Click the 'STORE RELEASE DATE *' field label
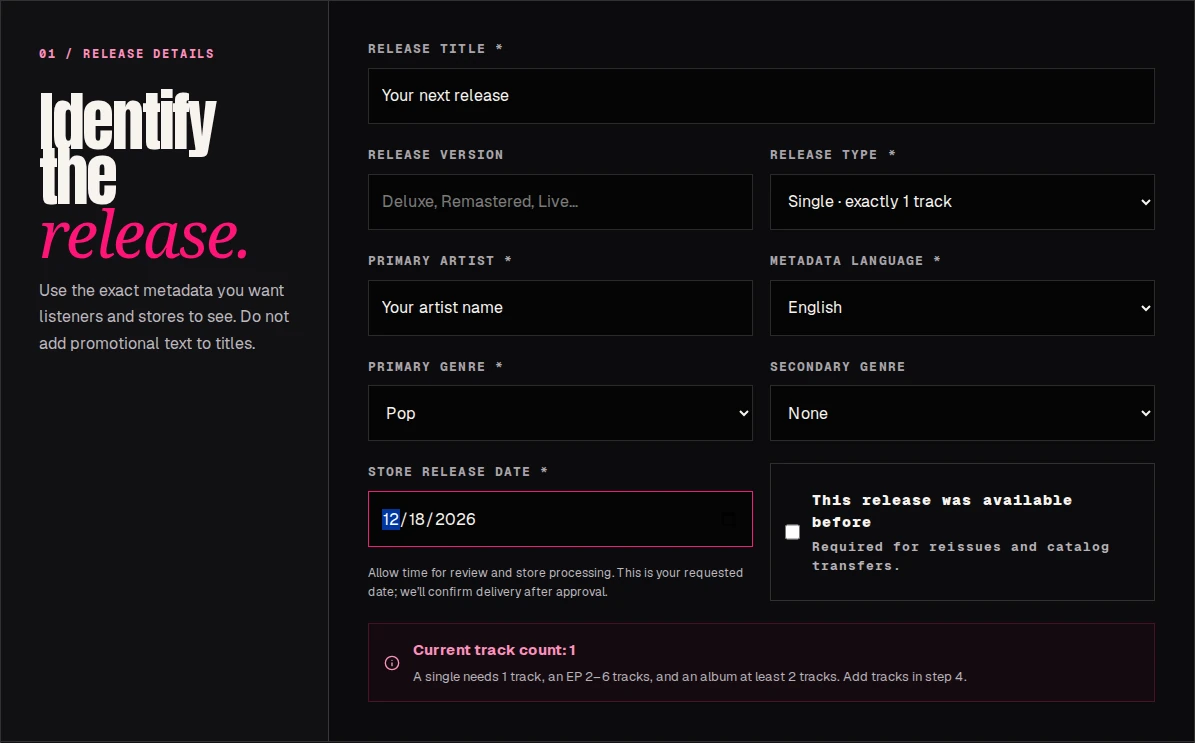 (458, 472)
